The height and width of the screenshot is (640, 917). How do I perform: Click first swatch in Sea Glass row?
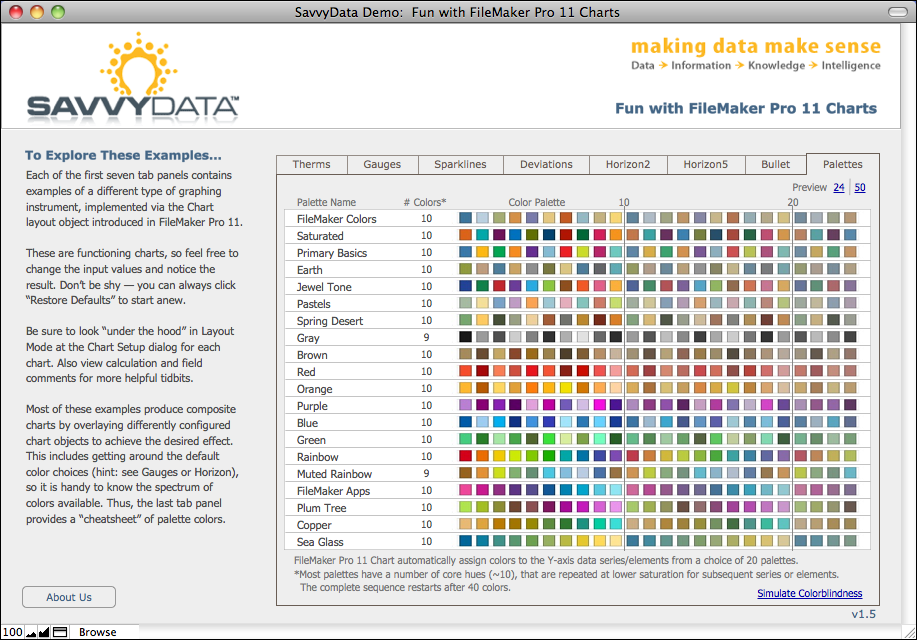[466, 541]
